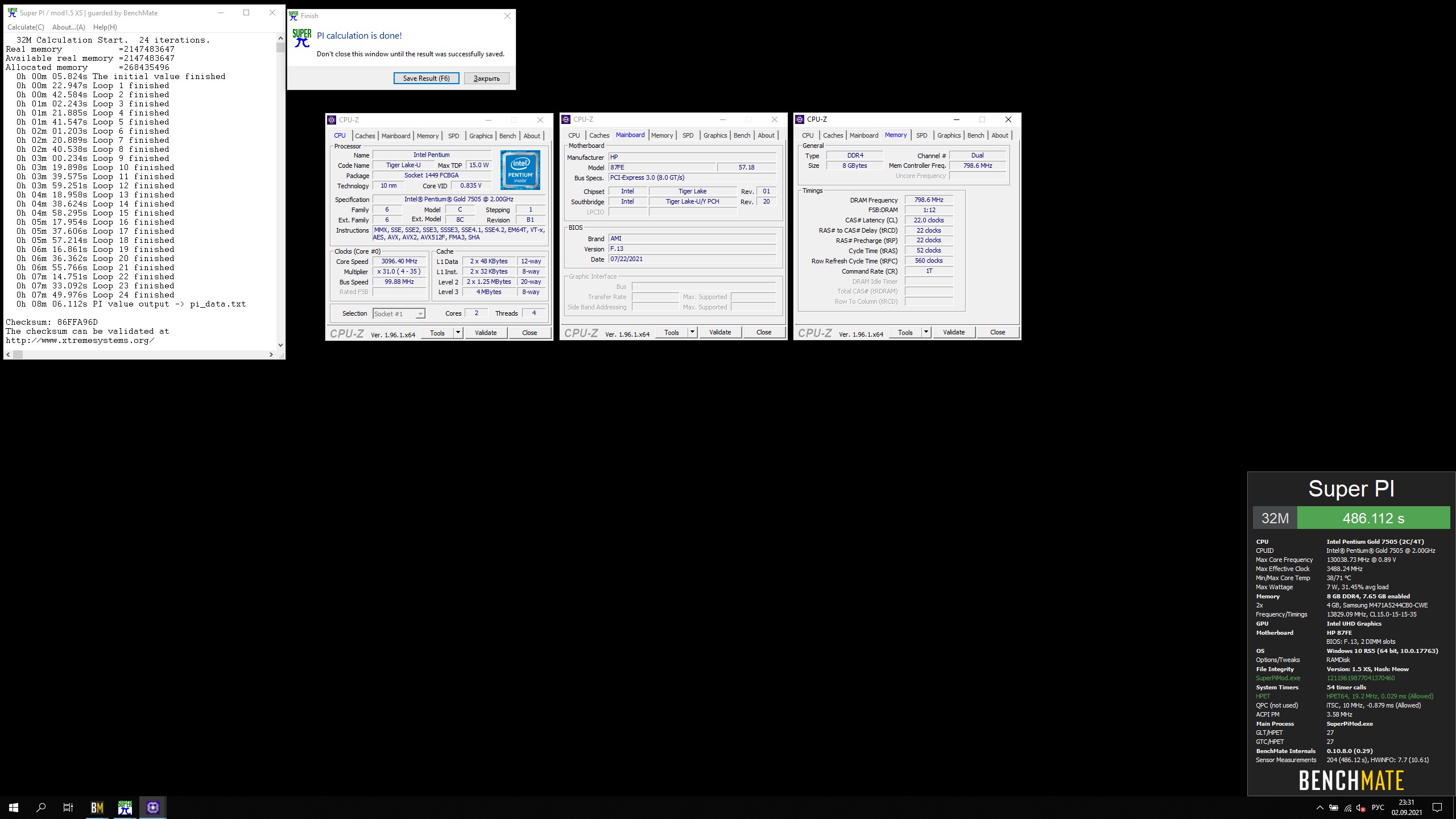
Task: Open SPD tab in first CPU-Z window
Action: tap(453, 136)
